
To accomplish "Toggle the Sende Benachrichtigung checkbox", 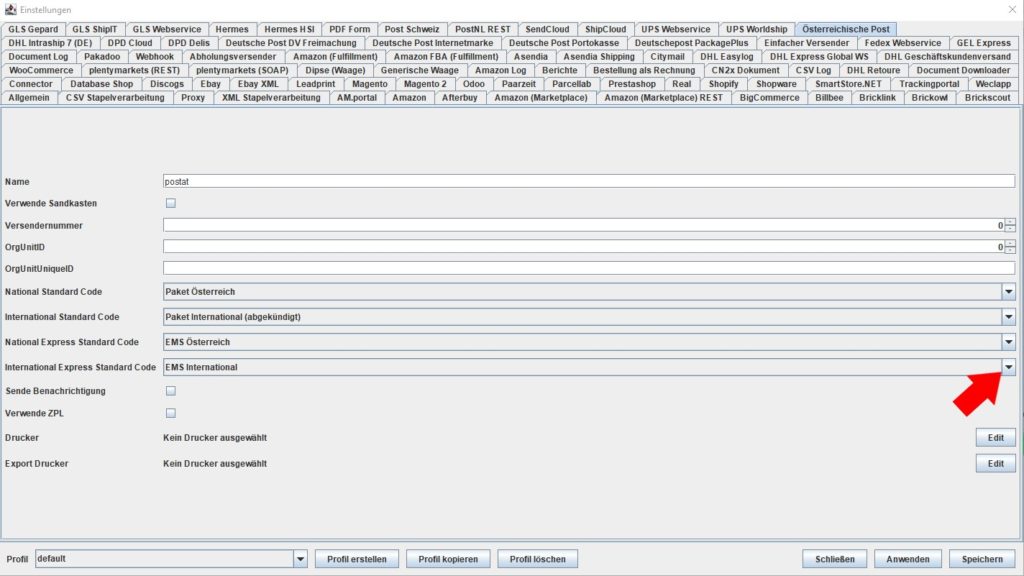I will click(x=170, y=391).
